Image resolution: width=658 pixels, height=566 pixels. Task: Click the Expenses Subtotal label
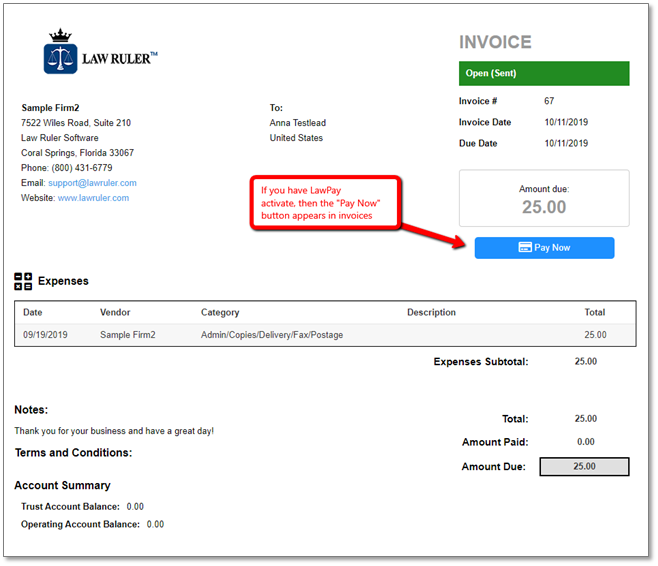click(x=481, y=362)
